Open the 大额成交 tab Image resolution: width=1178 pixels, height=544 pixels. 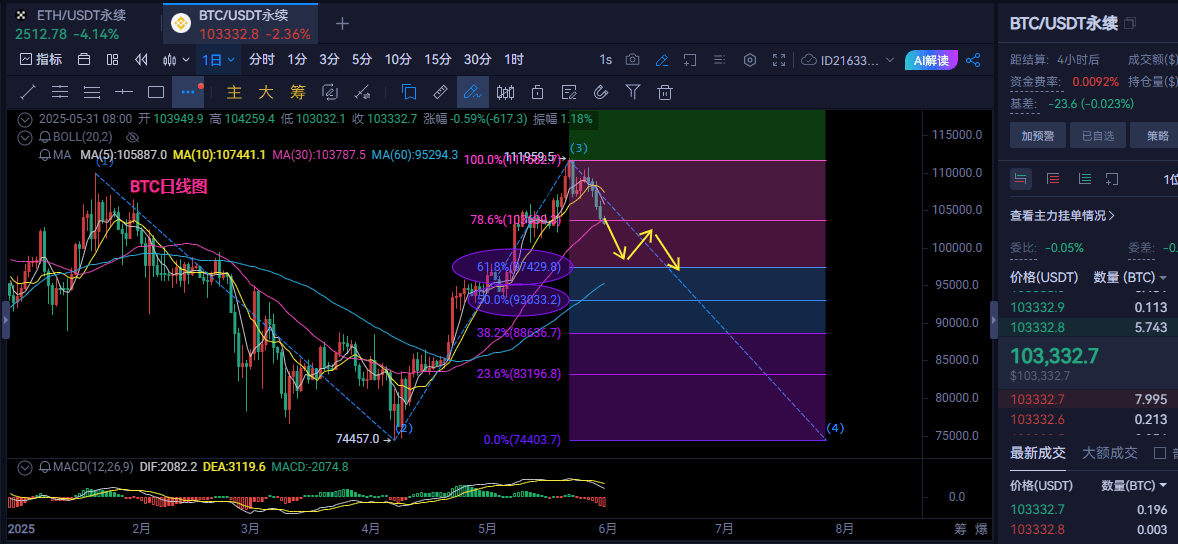point(1109,453)
